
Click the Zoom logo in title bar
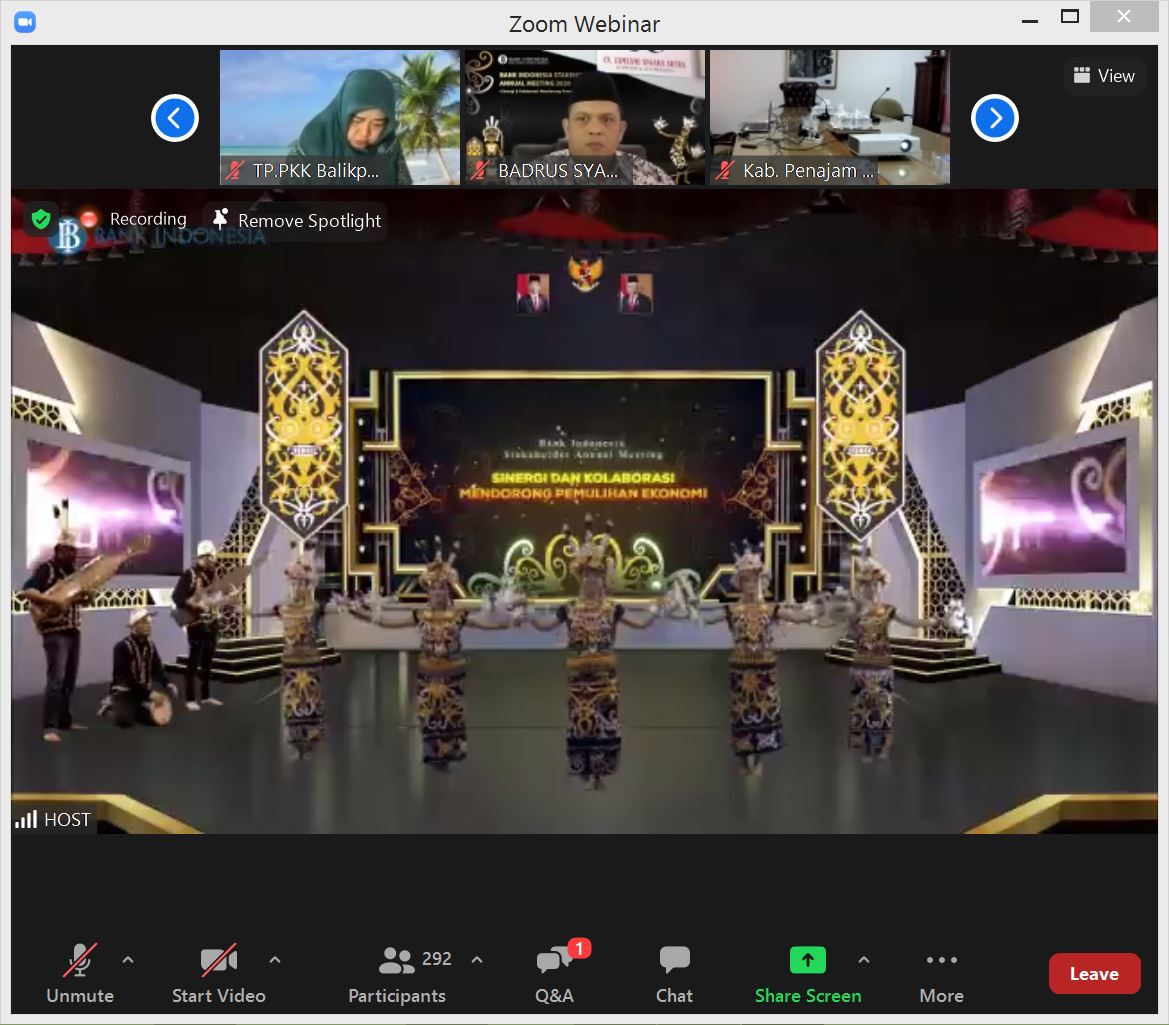[x=25, y=22]
